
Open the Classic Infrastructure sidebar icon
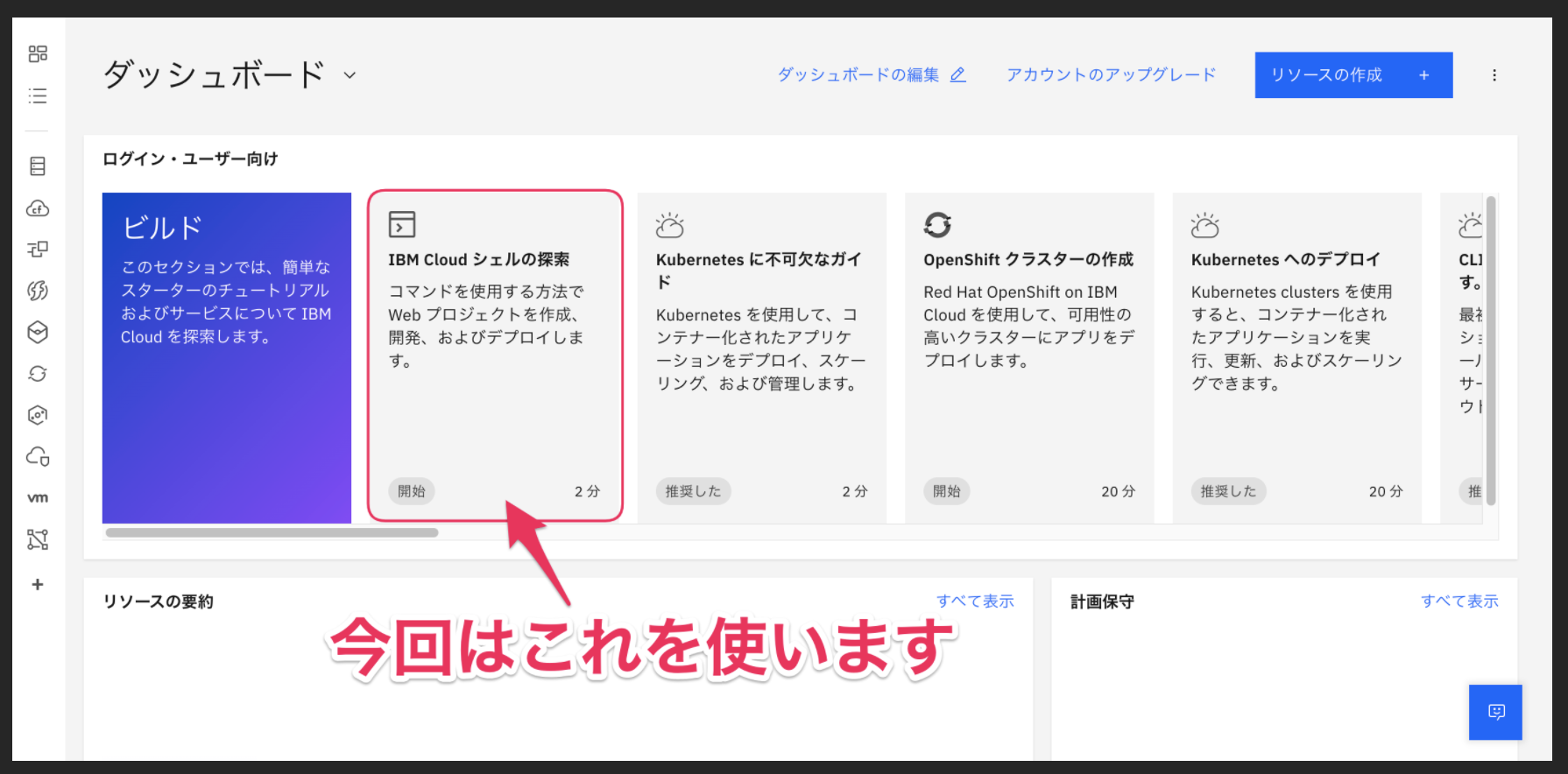(38, 166)
